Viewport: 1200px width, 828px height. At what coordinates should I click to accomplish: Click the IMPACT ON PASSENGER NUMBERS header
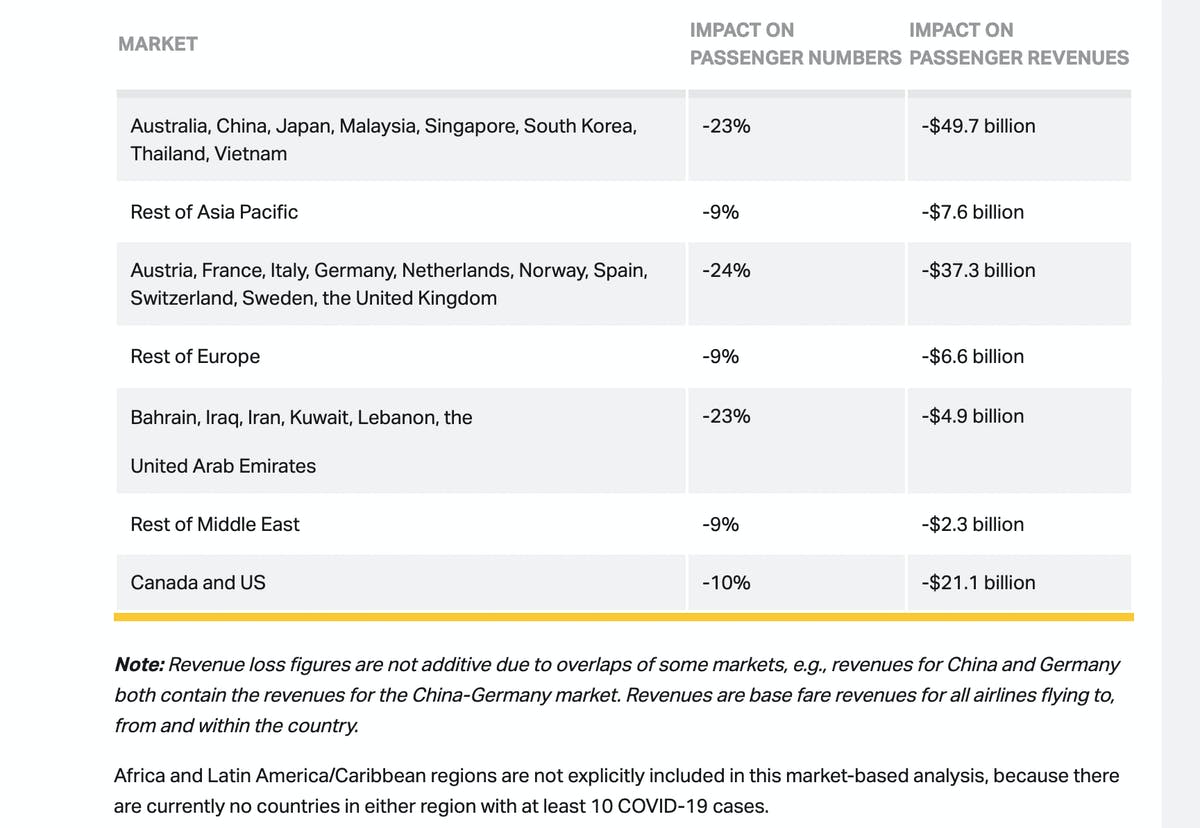tap(795, 44)
